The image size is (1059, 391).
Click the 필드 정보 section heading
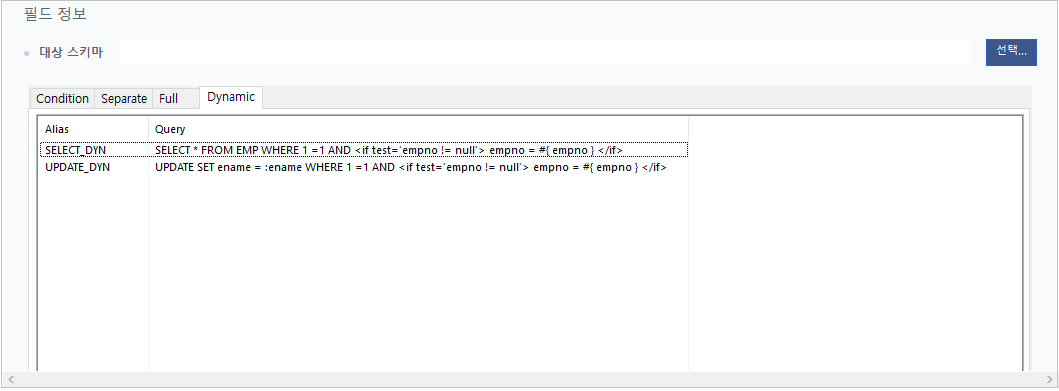click(x=55, y=14)
